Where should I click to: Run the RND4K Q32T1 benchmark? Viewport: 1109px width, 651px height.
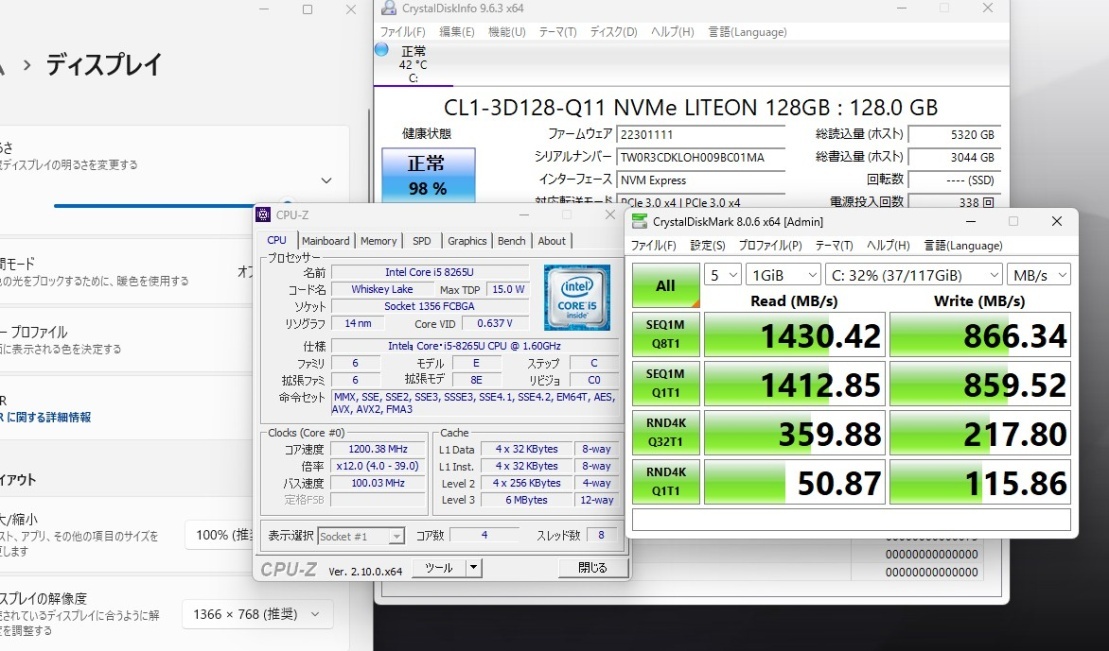(x=666, y=432)
